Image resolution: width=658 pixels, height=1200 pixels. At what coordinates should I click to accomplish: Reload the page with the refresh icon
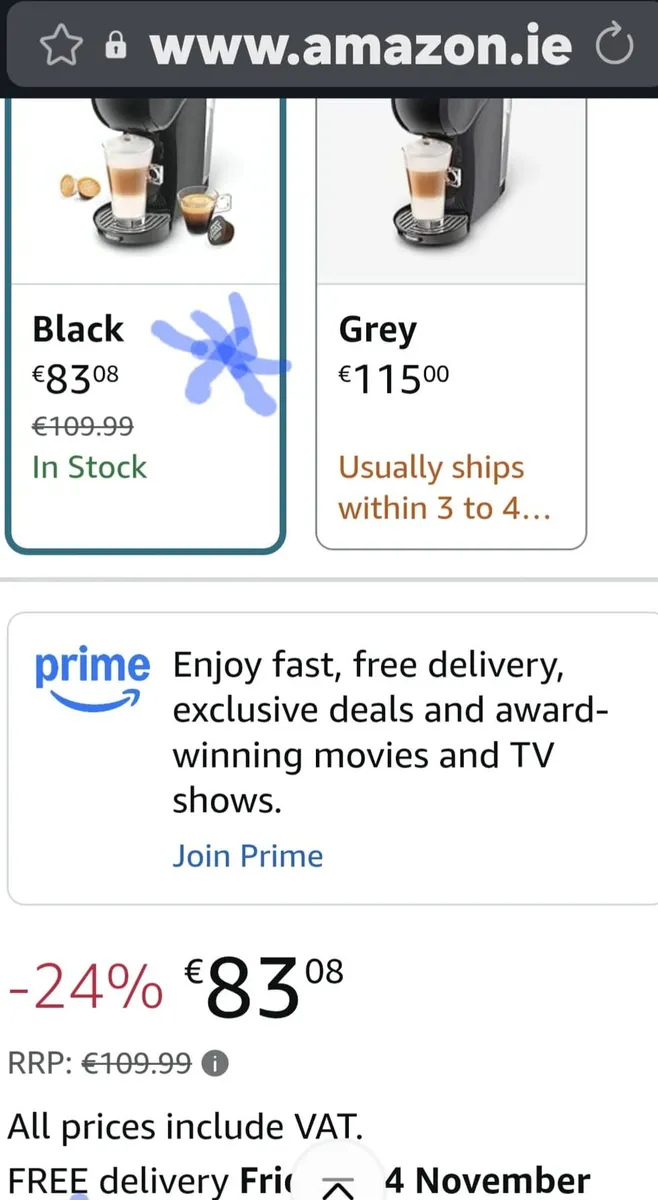[x=613, y=46]
